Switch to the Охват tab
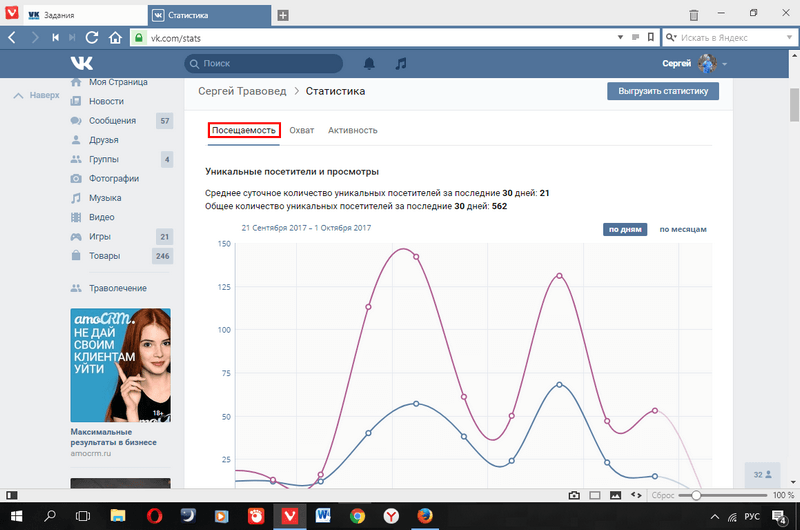 [x=301, y=130]
